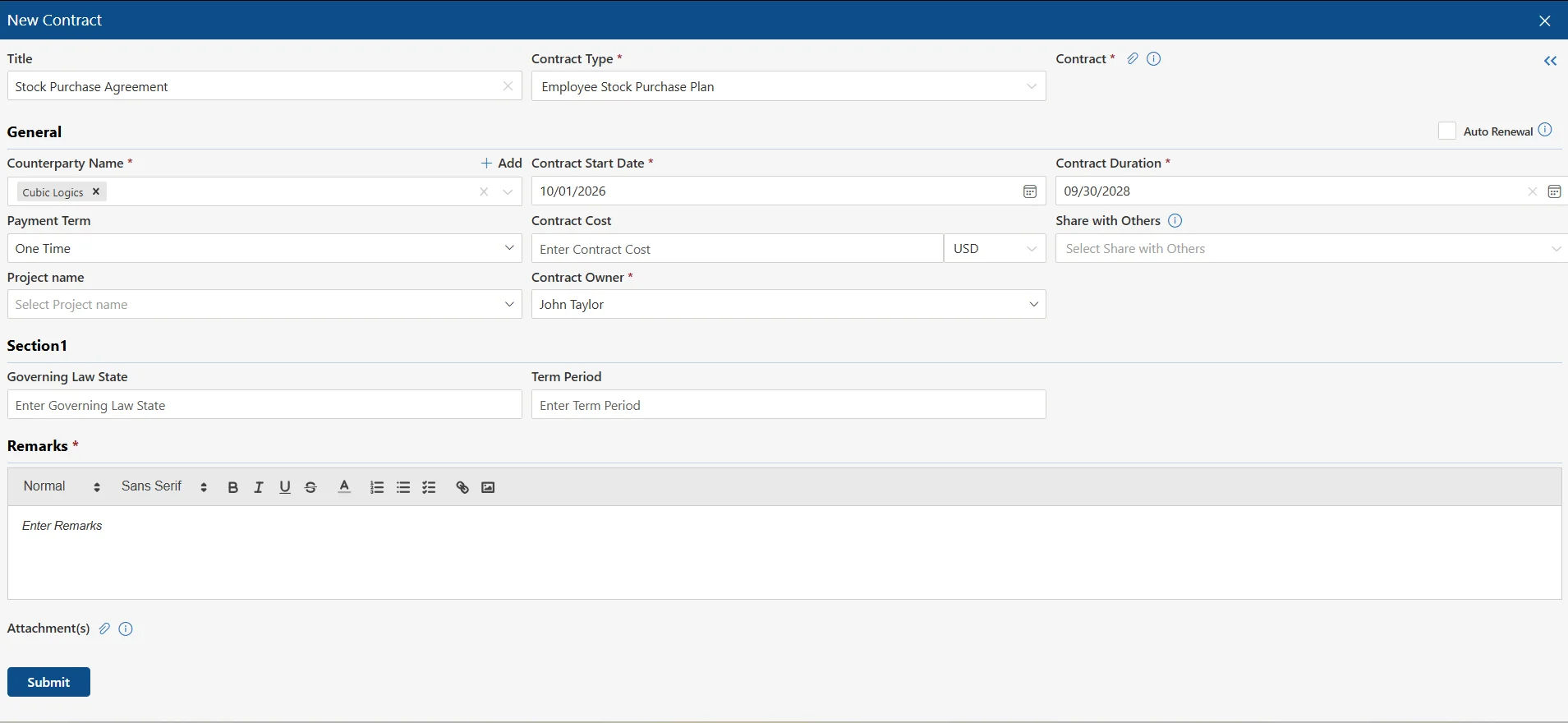Image resolution: width=1568 pixels, height=723 pixels.
Task: Open the Payment Term dropdown
Action: (x=264, y=248)
